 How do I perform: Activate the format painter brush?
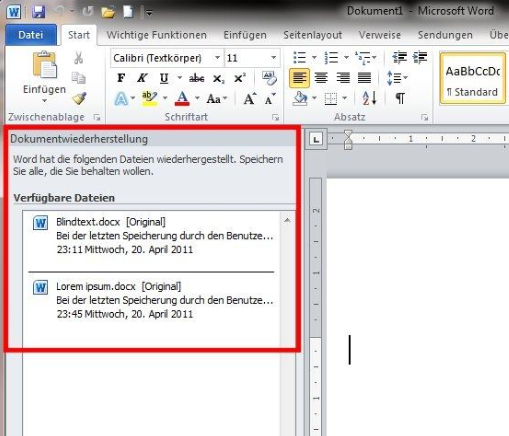79,98
